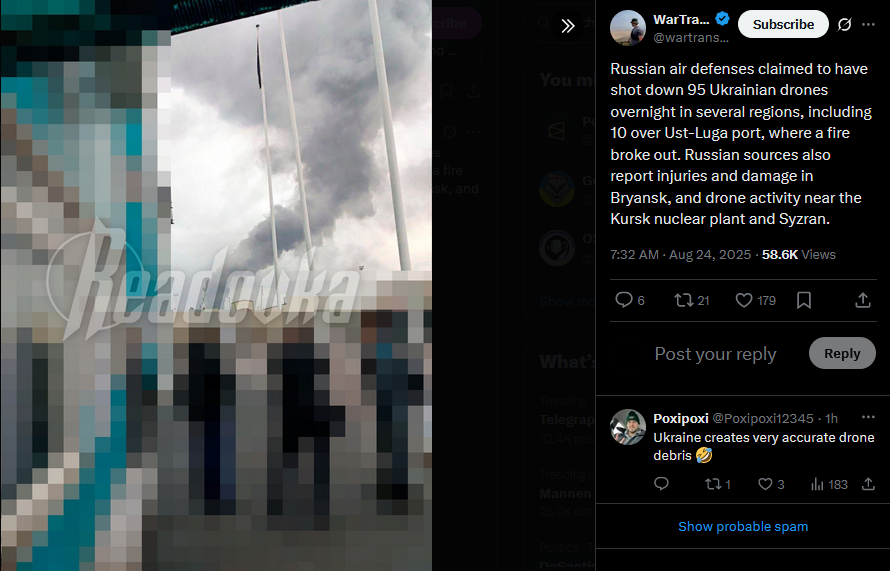View analytics of Poxipoxi's reply
Image resolution: width=890 pixels, height=571 pixels.
pyautogui.click(x=829, y=484)
